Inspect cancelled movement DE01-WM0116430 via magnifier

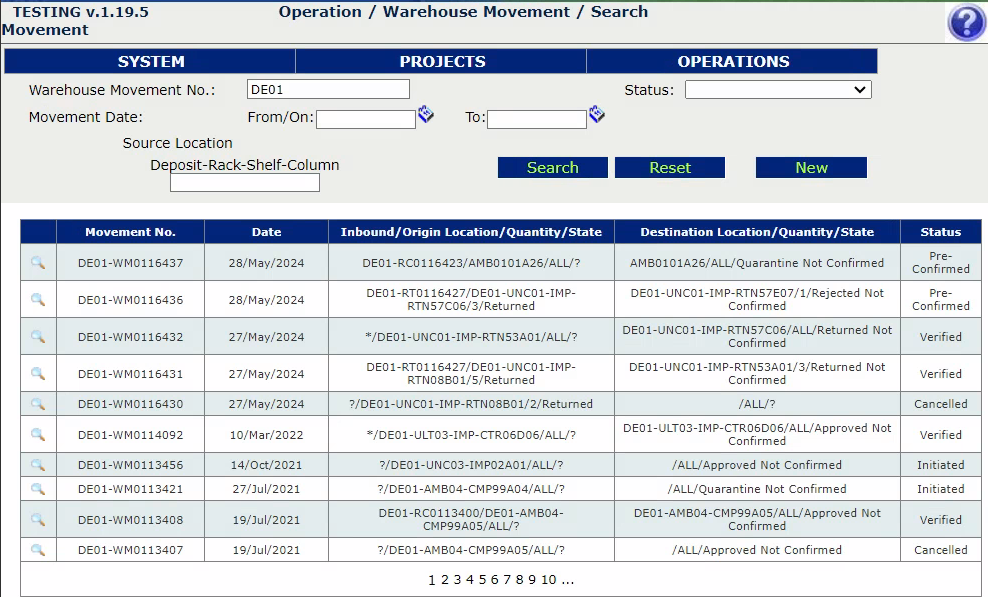pyautogui.click(x=38, y=403)
